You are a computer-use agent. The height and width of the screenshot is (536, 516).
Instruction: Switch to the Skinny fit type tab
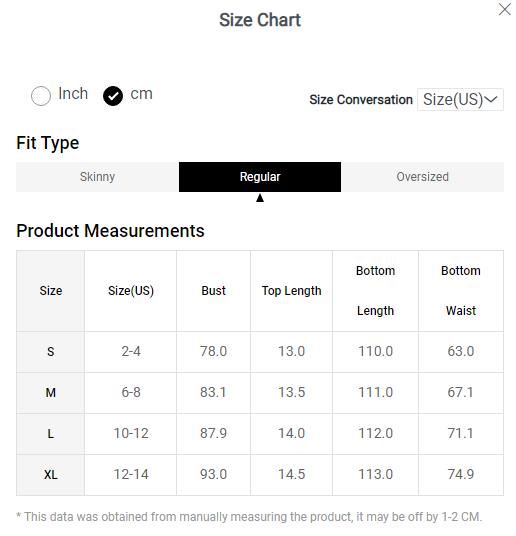97,177
